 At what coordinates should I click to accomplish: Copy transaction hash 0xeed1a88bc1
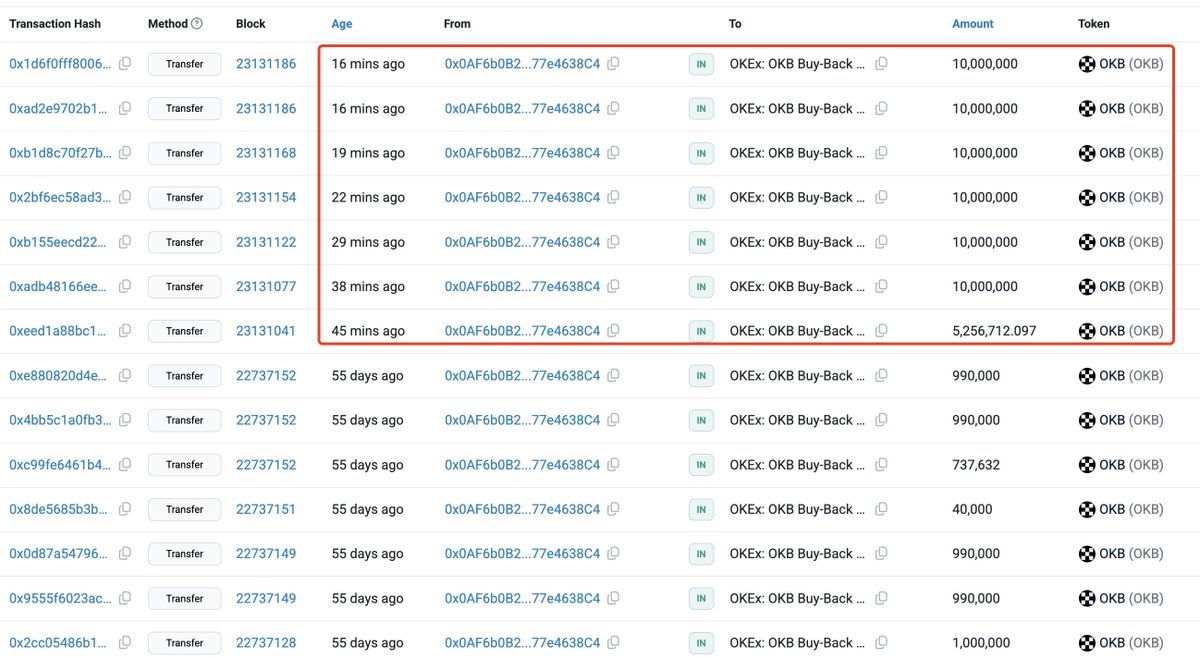click(x=125, y=331)
